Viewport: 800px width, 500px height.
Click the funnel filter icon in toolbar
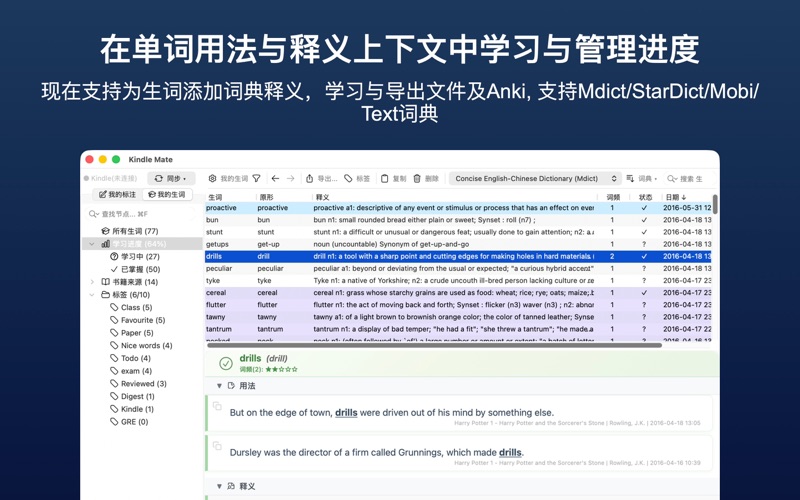257,178
